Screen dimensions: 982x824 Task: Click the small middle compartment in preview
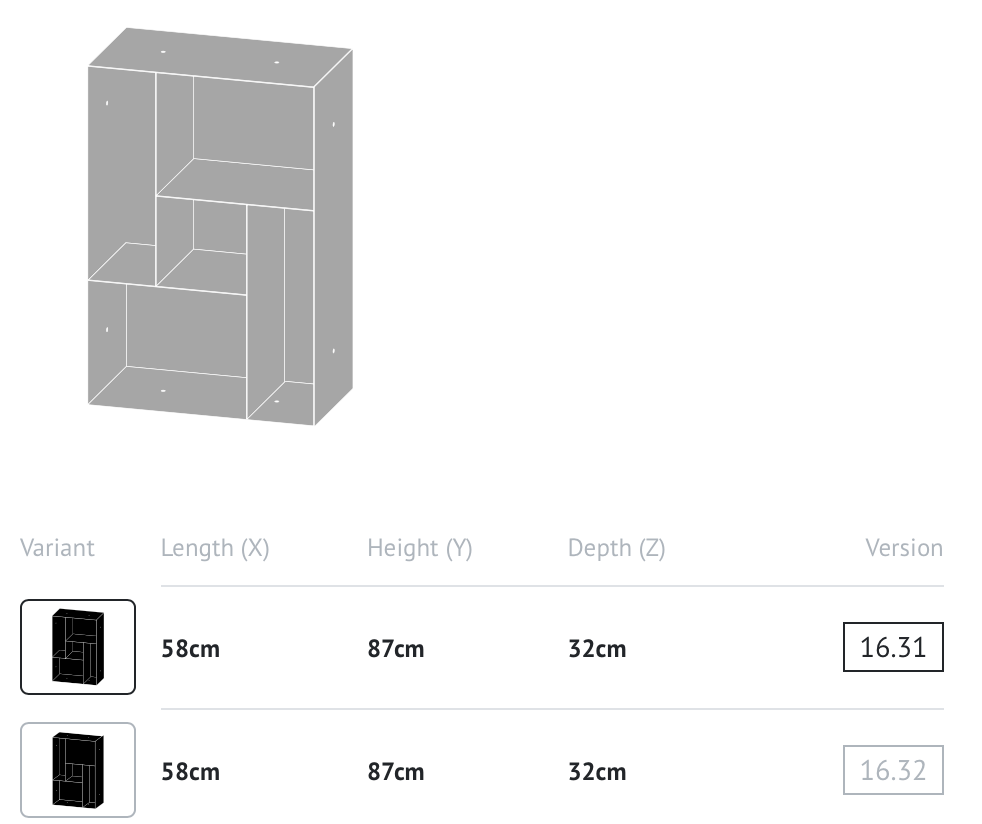point(201,244)
